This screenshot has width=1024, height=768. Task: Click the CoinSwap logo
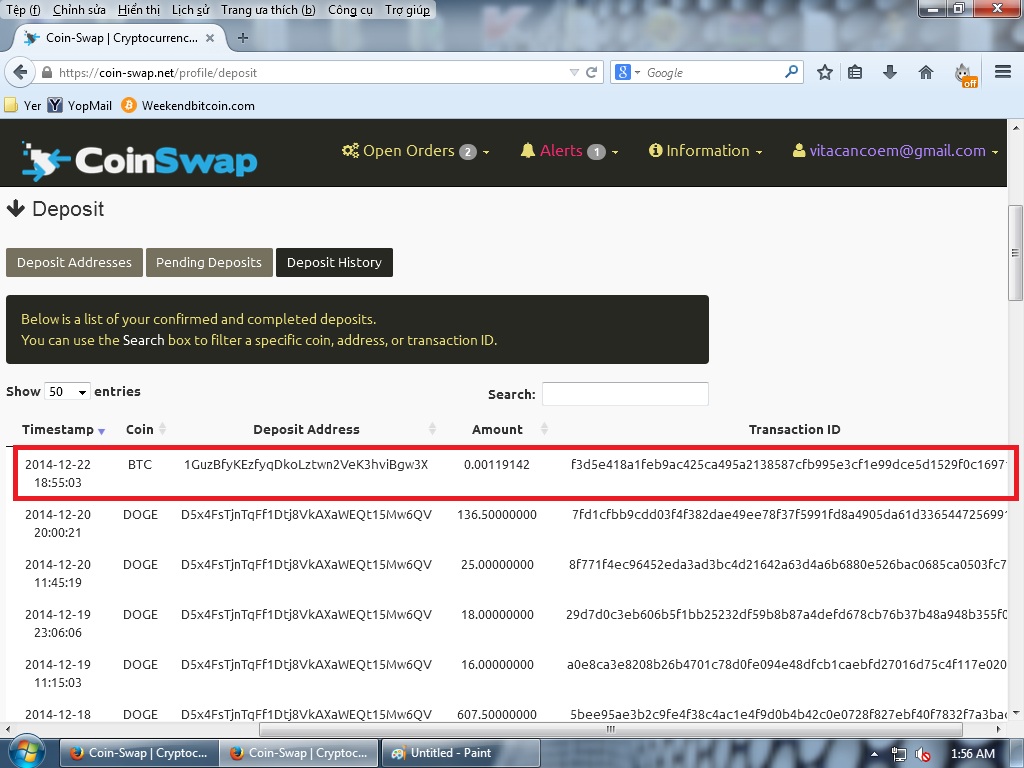click(139, 161)
